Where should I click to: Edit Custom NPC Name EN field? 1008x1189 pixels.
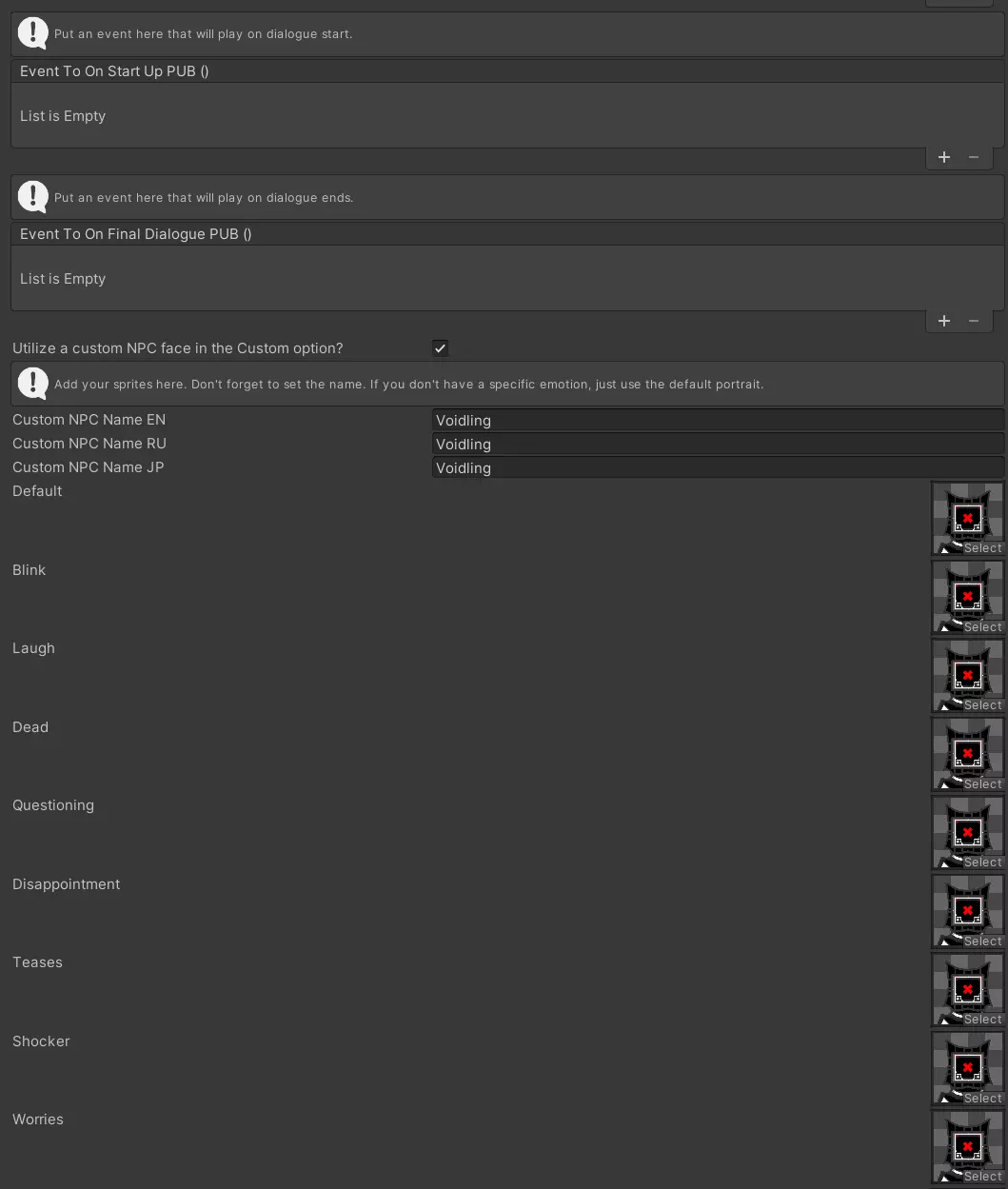click(x=717, y=421)
